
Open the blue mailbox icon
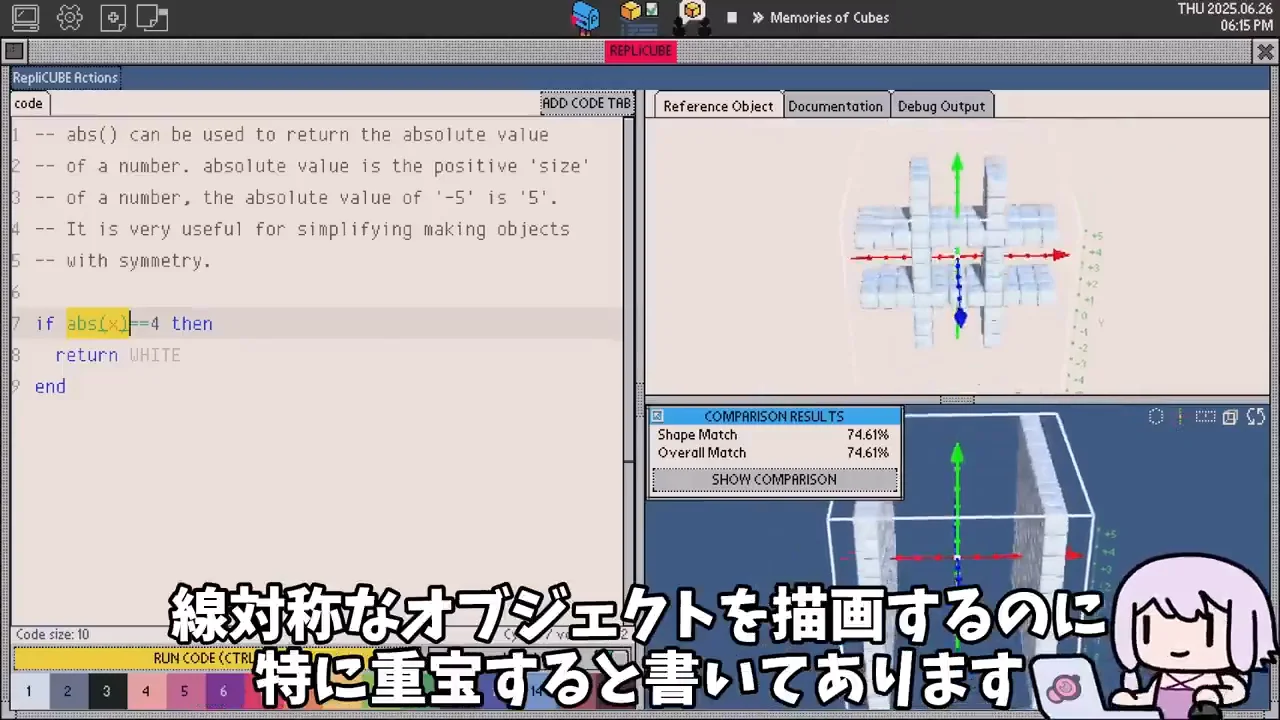[585, 16]
